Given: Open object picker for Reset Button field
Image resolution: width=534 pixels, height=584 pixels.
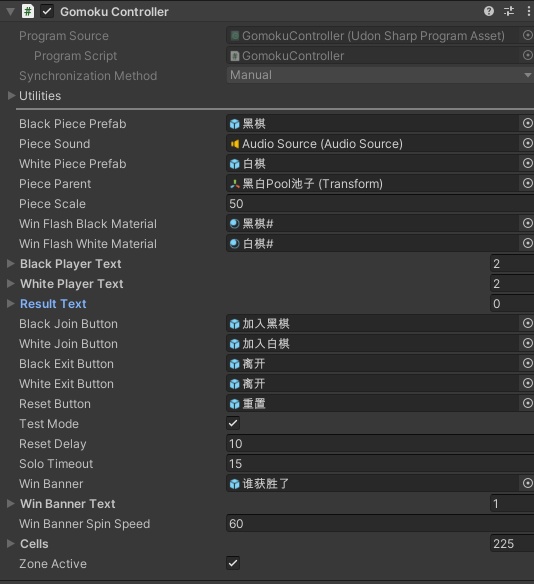Looking at the screenshot, I should [x=527, y=403].
